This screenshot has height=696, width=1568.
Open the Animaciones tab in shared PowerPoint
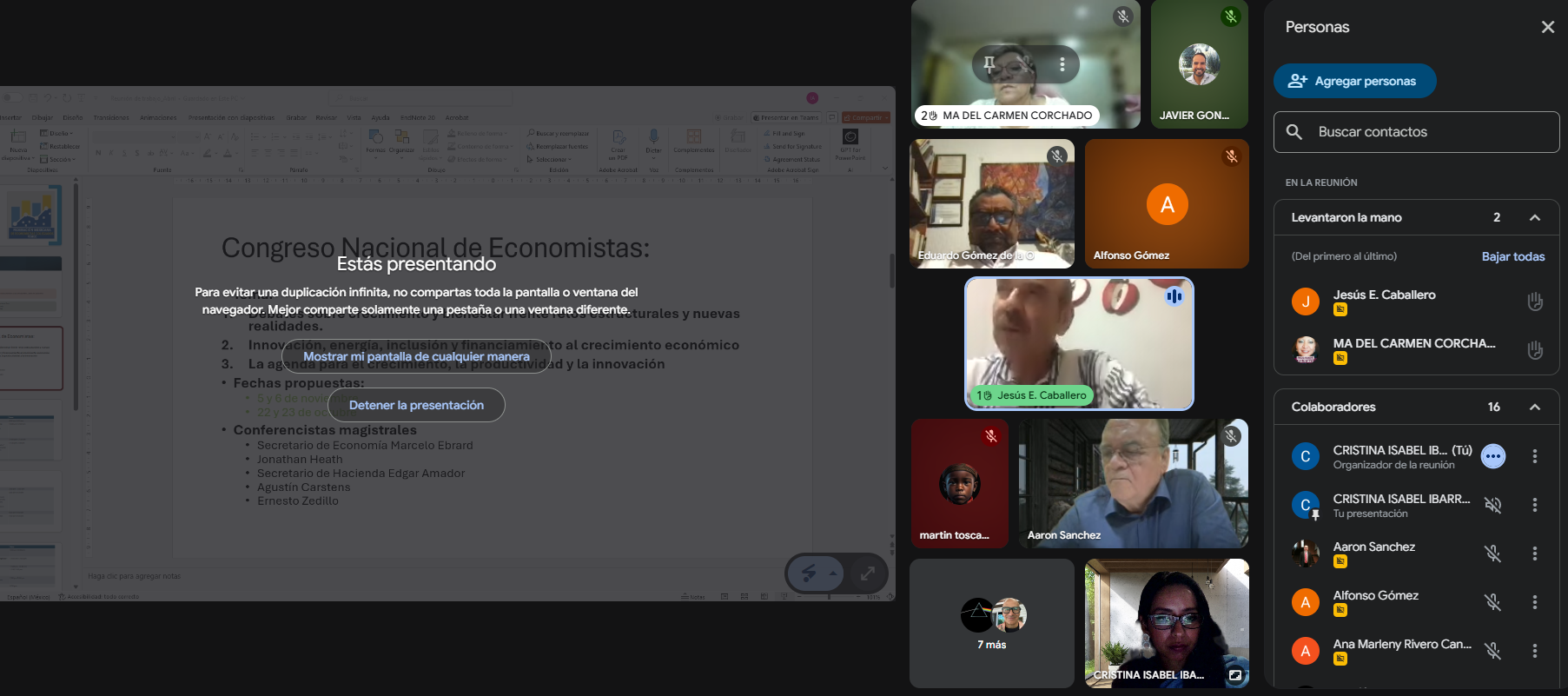[x=158, y=117]
